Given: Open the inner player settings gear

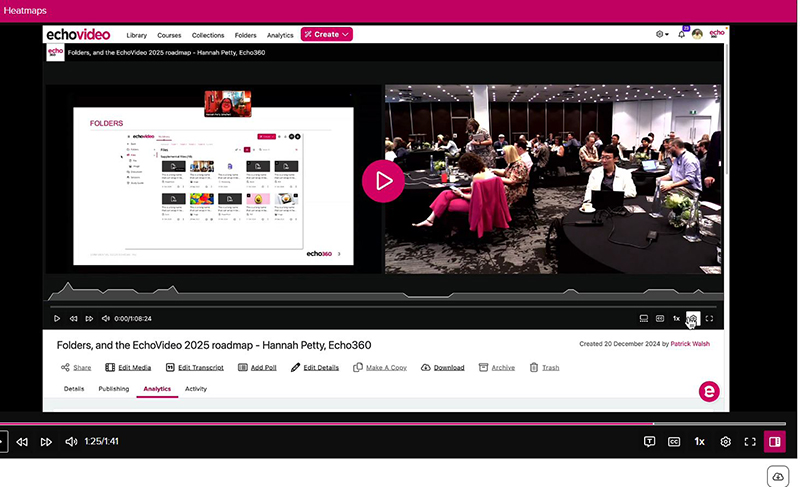Looking at the screenshot, I should [693, 319].
